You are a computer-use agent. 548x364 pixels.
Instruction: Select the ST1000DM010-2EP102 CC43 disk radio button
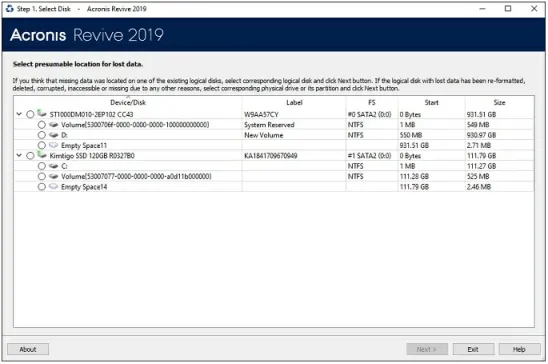tap(30, 114)
